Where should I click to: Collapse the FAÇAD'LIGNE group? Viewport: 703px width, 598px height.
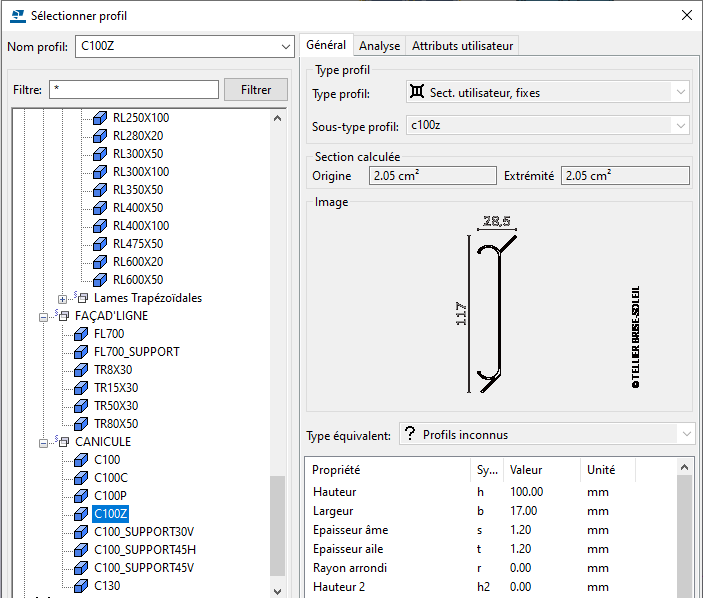(x=43, y=316)
